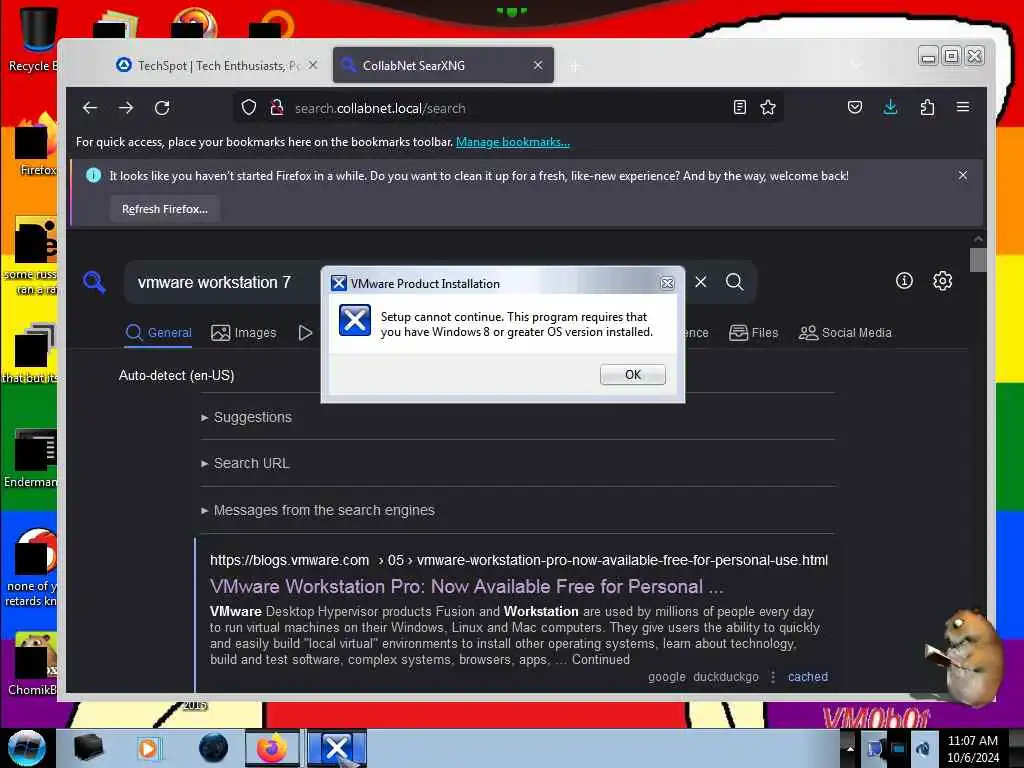This screenshot has width=1024, height=768.
Task: Open result options three-dots icon
Action: 773,677
